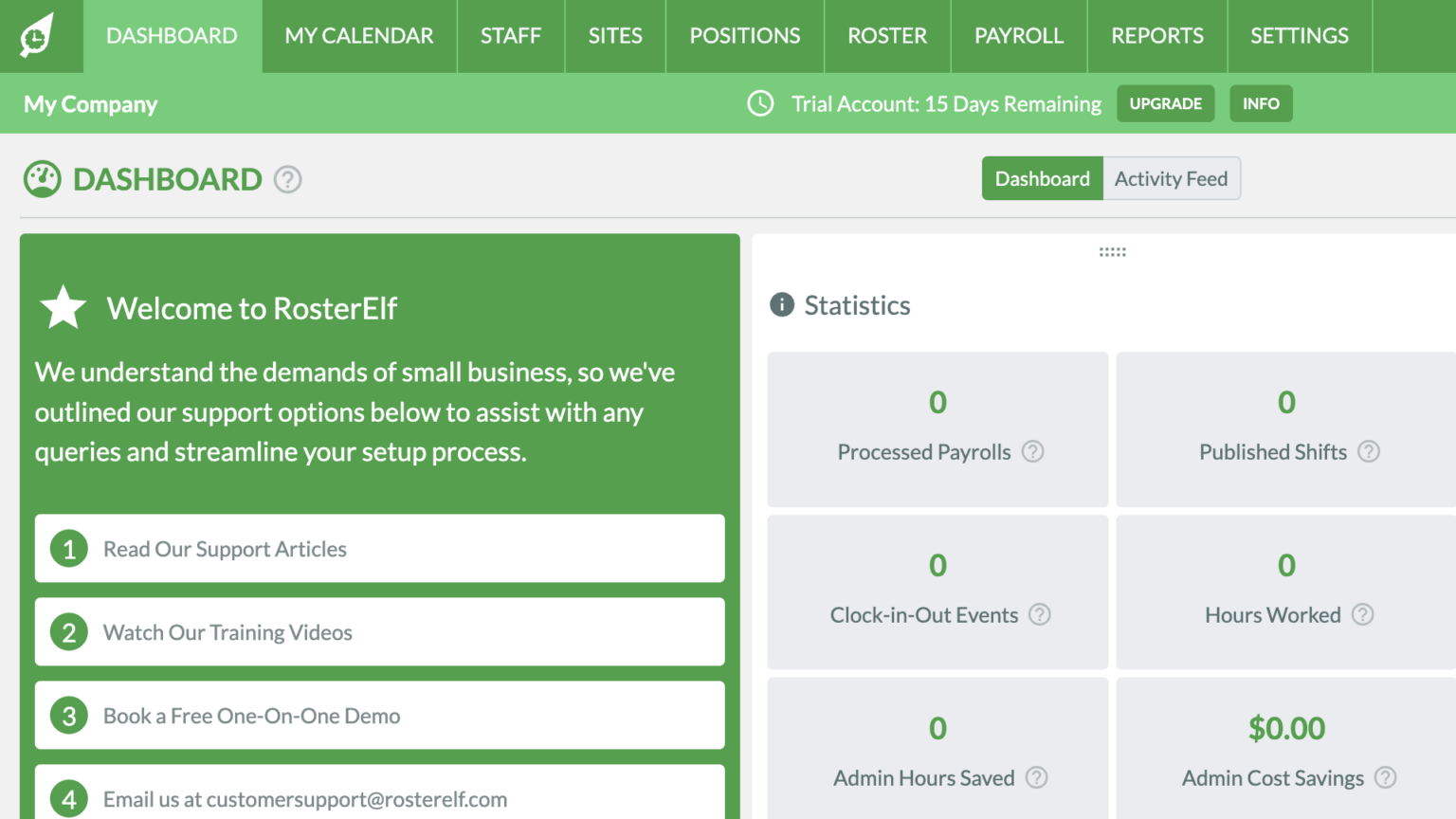This screenshot has height=819, width=1456.
Task: Open the ROSTER tab
Action: (886, 36)
